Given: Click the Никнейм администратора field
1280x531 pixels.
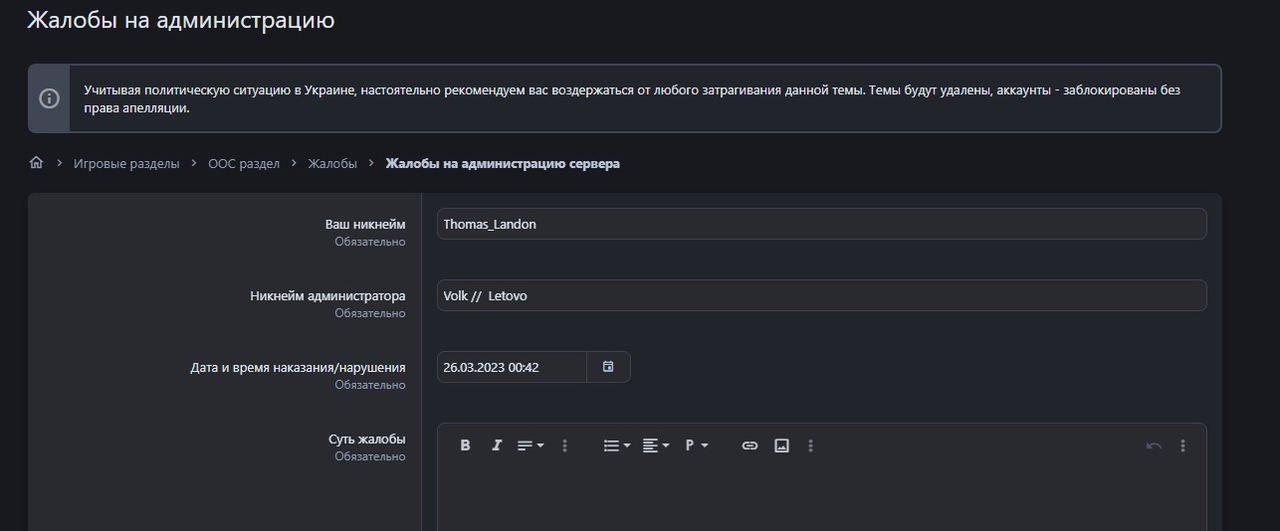Looking at the screenshot, I should tap(821, 296).
